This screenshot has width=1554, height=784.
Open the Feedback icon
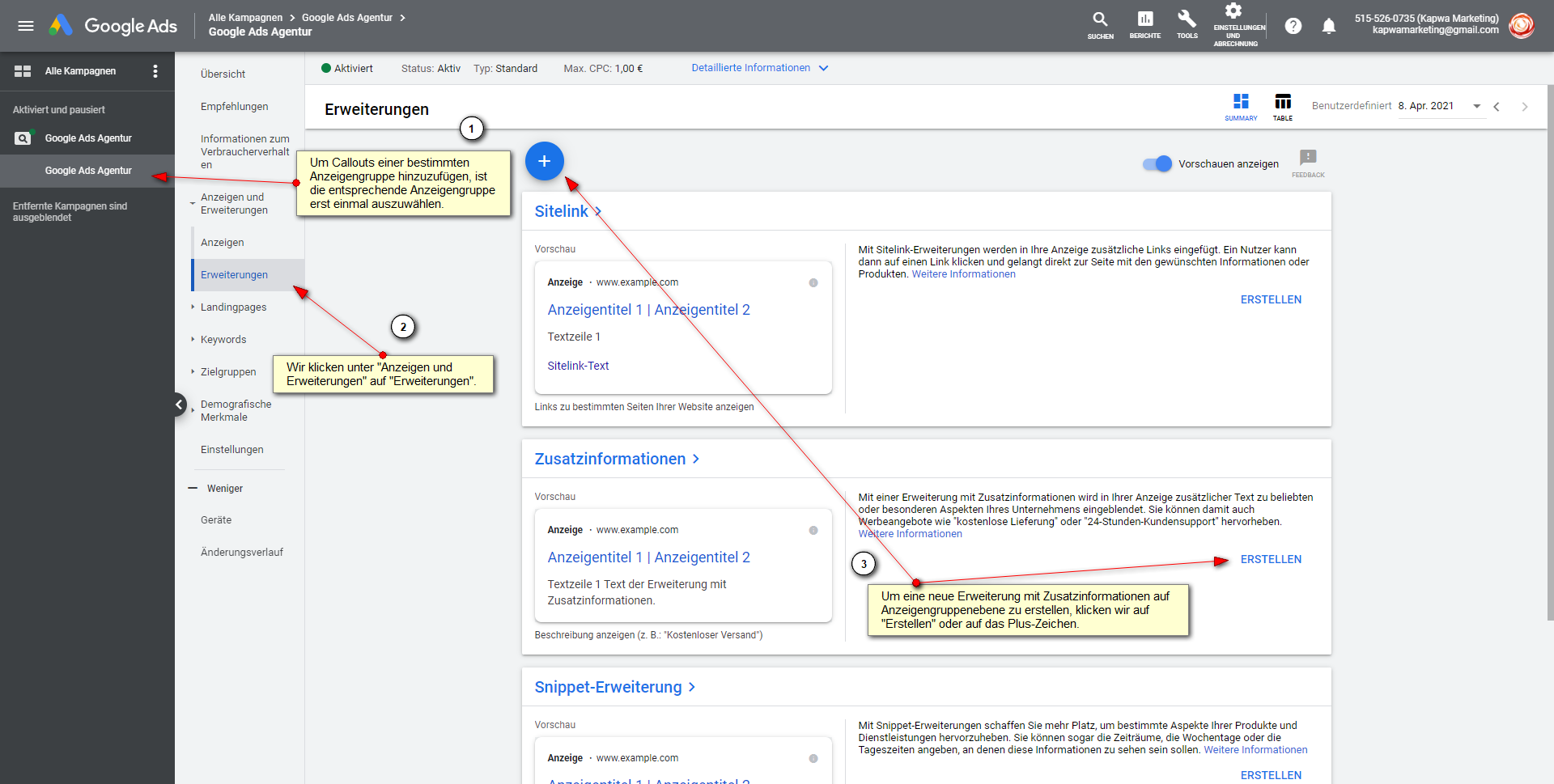[x=1308, y=163]
